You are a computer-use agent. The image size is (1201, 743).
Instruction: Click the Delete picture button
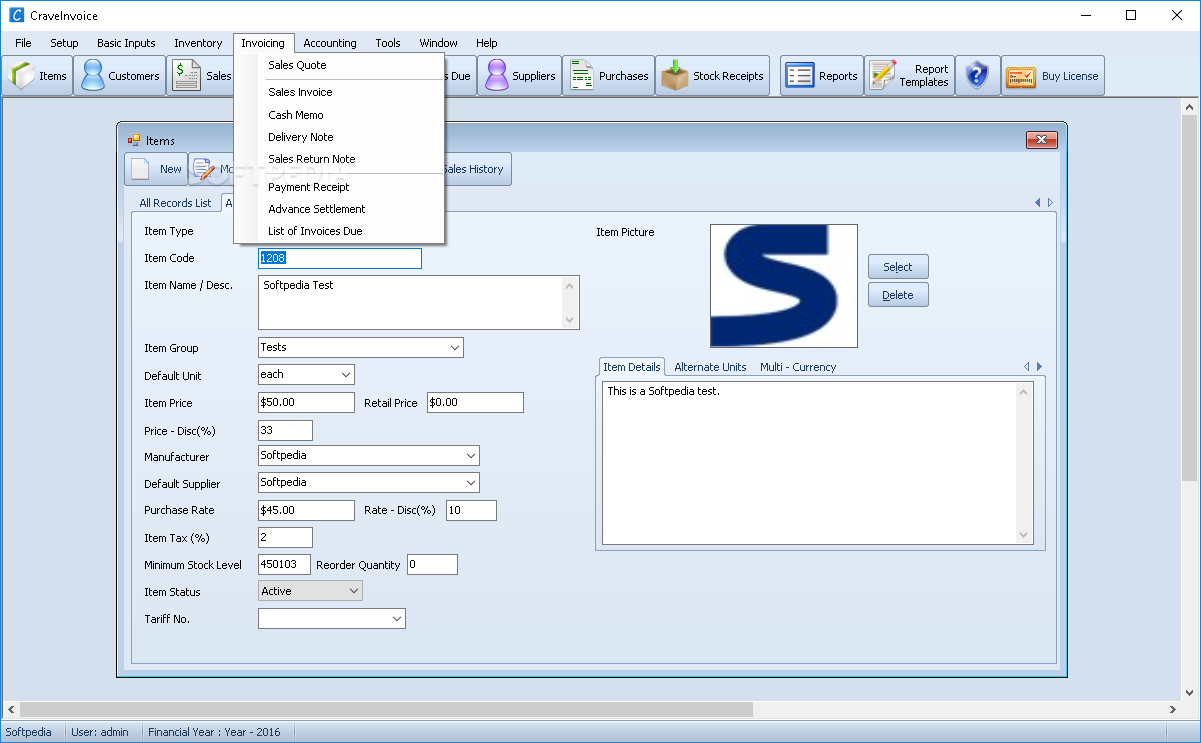tap(898, 295)
